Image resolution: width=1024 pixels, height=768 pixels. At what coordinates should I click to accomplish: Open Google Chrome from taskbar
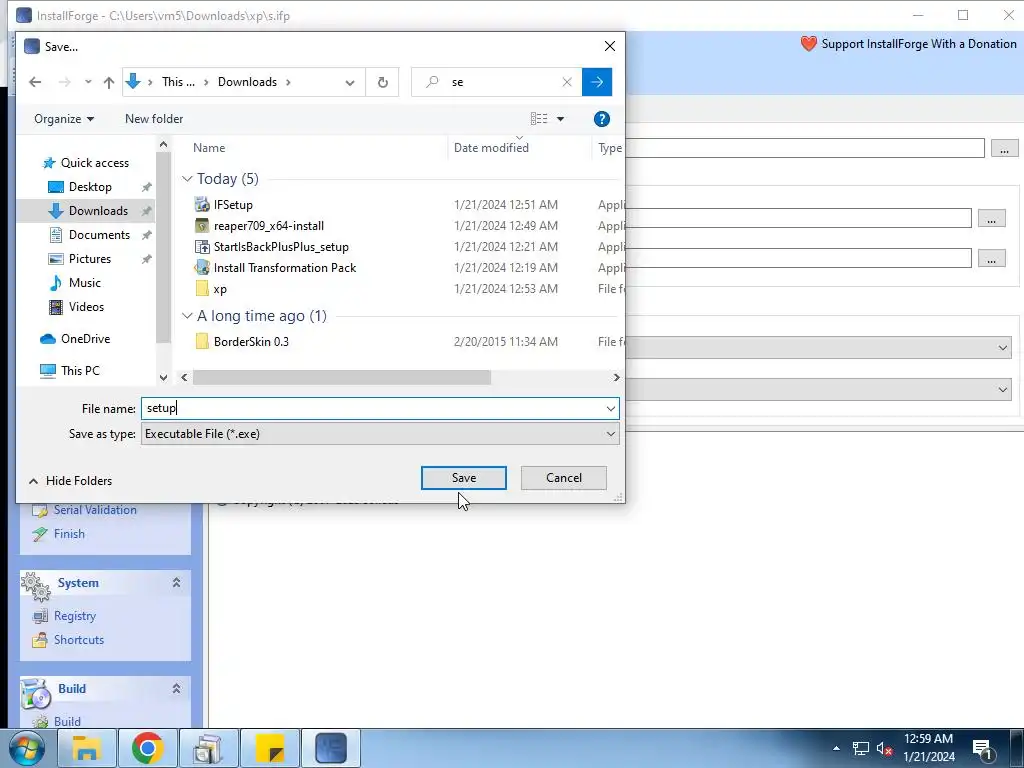click(148, 748)
